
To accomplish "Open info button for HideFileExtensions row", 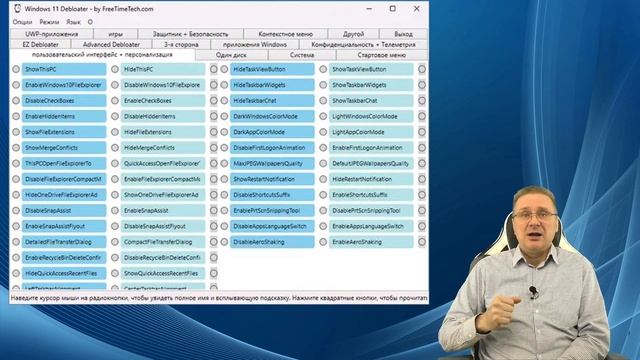I will point(213,132).
